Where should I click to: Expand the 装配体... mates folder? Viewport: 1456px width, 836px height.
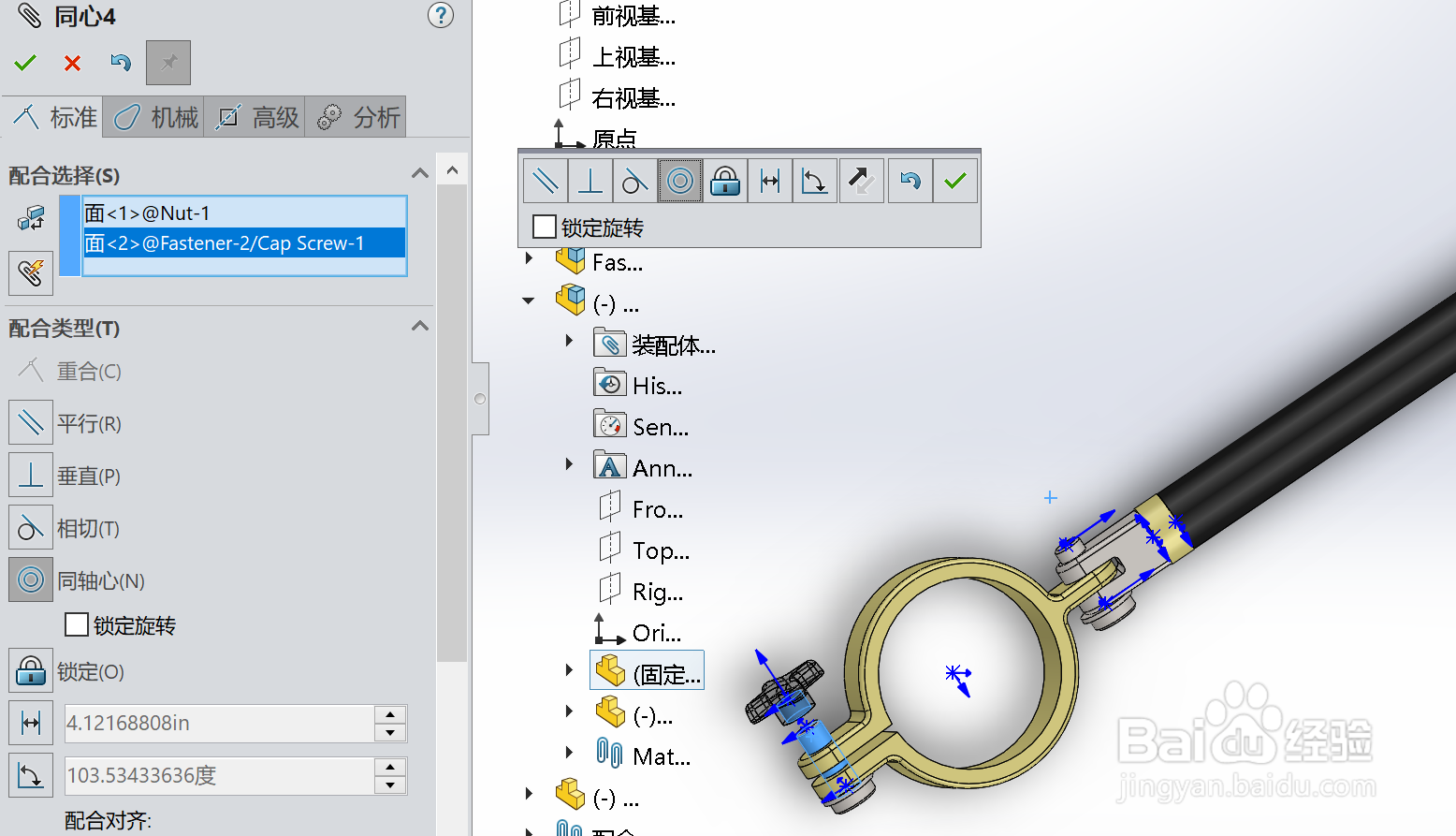click(x=569, y=341)
